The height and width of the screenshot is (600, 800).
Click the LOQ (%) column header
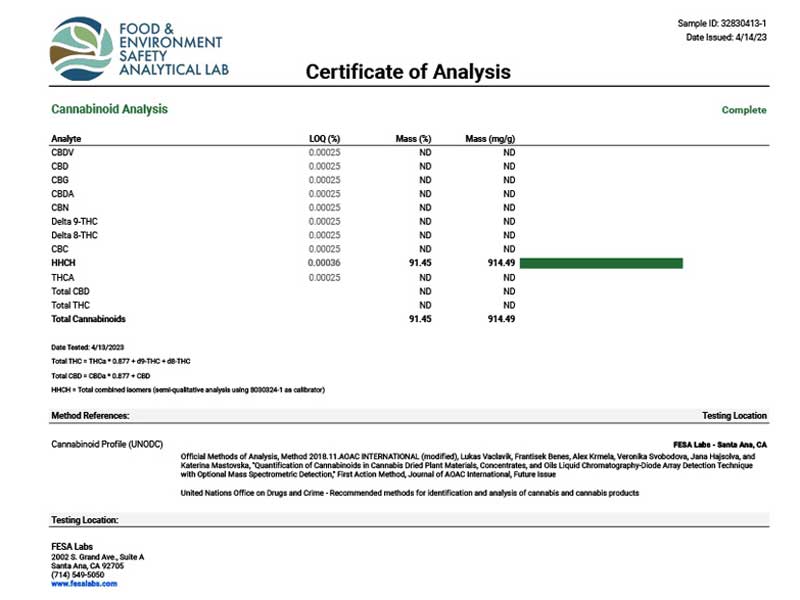[325, 138]
